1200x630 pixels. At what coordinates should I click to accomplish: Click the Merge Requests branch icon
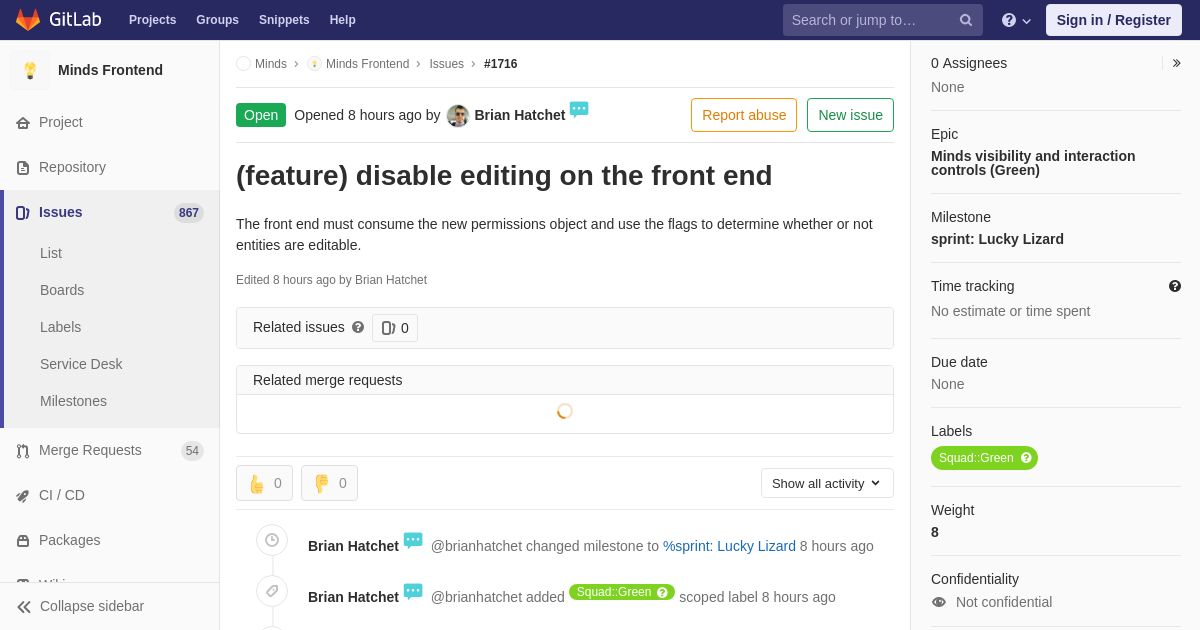(x=23, y=451)
